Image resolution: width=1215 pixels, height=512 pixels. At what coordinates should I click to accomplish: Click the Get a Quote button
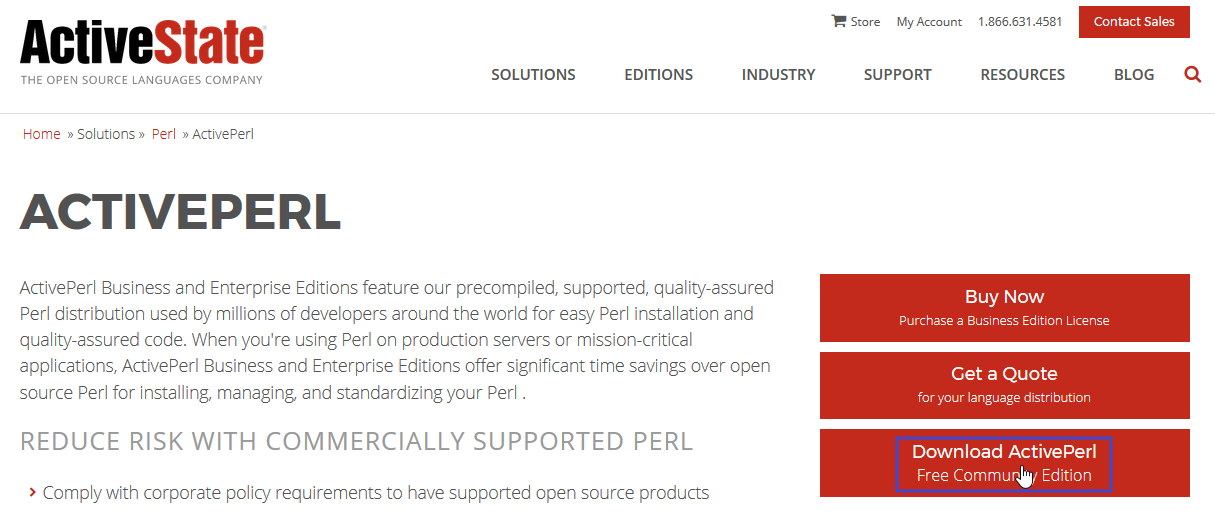[x=1004, y=385]
